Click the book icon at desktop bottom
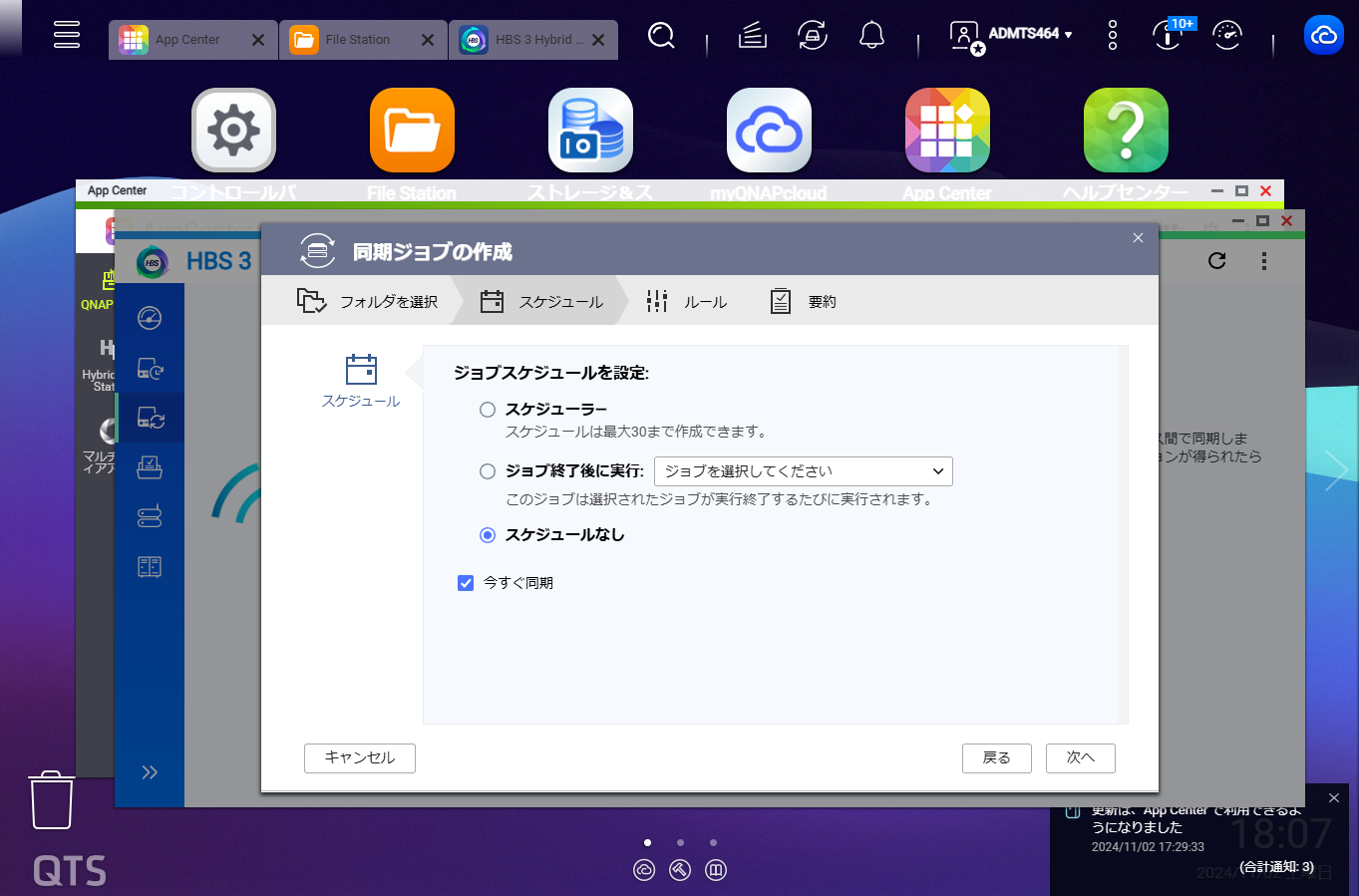Screen dimensions: 1359x896 pos(716,870)
